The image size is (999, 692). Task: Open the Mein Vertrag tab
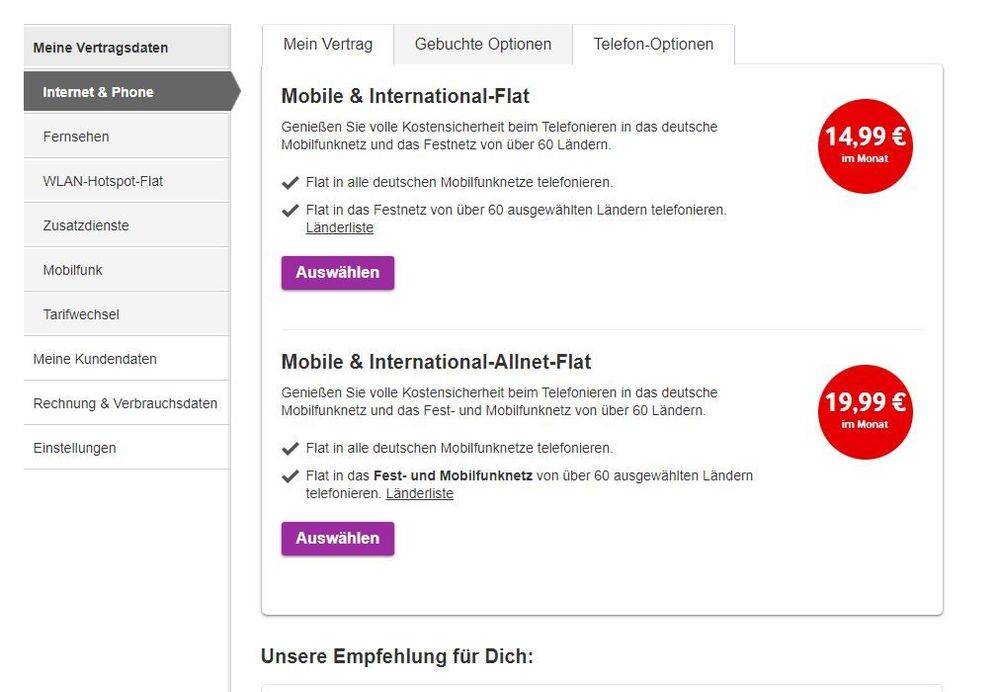click(x=327, y=45)
